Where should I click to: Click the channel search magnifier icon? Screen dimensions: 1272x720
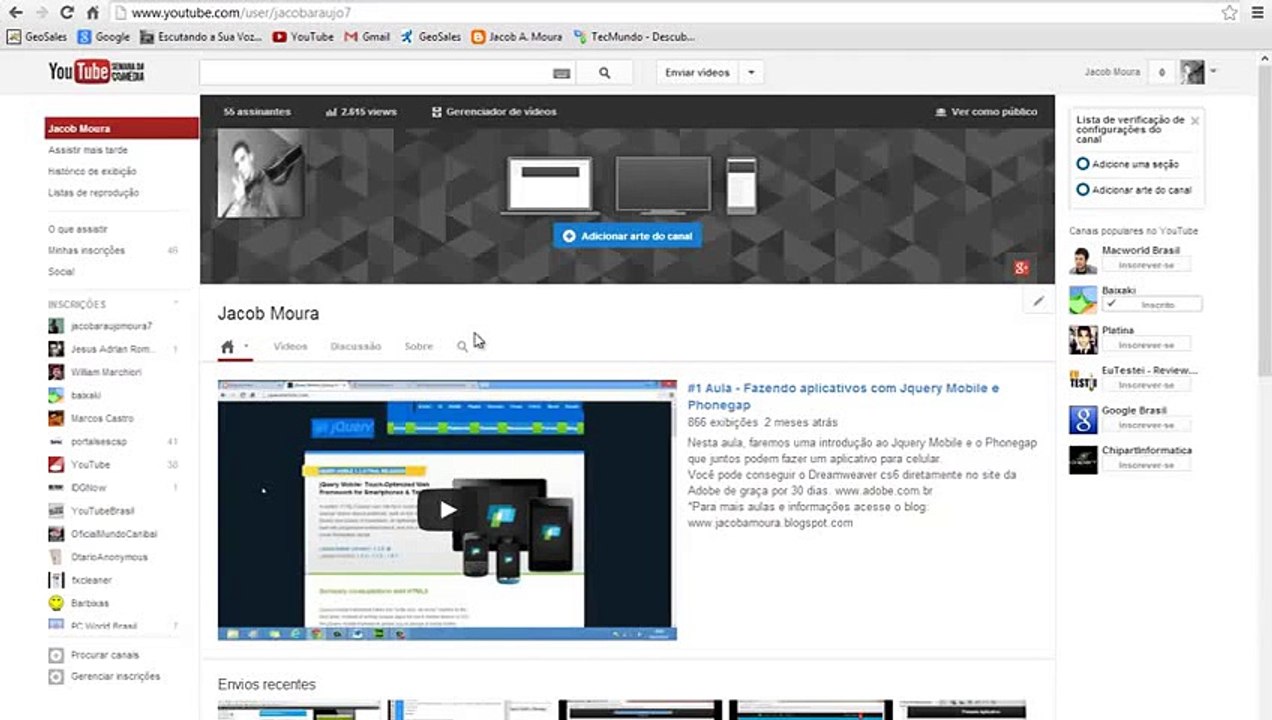[462, 347]
